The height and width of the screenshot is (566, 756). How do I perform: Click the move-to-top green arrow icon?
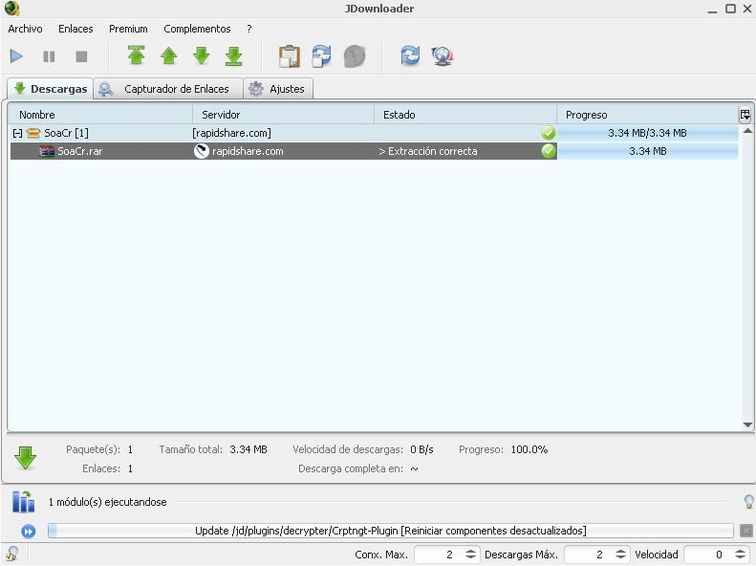click(x=136, y=56)
